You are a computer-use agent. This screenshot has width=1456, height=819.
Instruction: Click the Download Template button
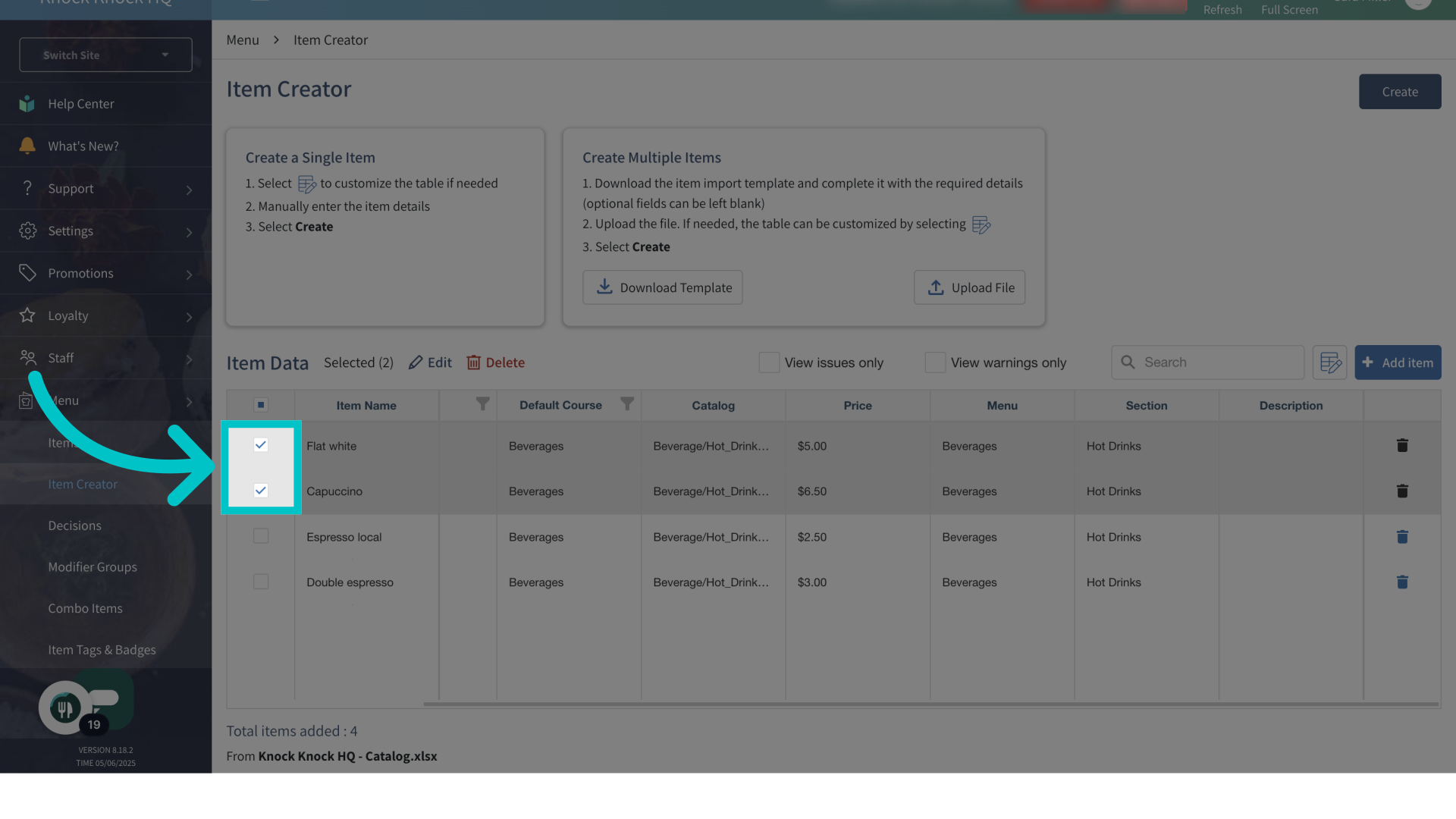[x=662, y=287]
